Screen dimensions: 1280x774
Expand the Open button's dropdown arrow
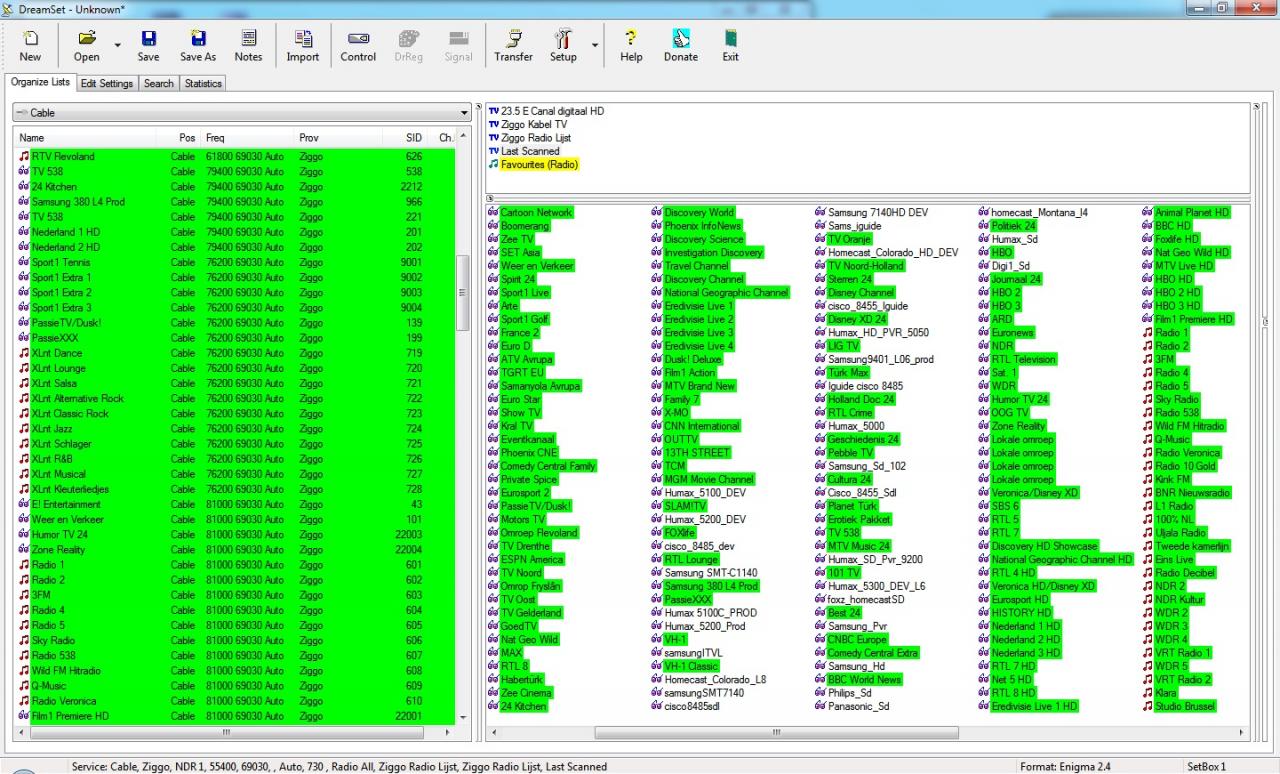click(117, 46)
